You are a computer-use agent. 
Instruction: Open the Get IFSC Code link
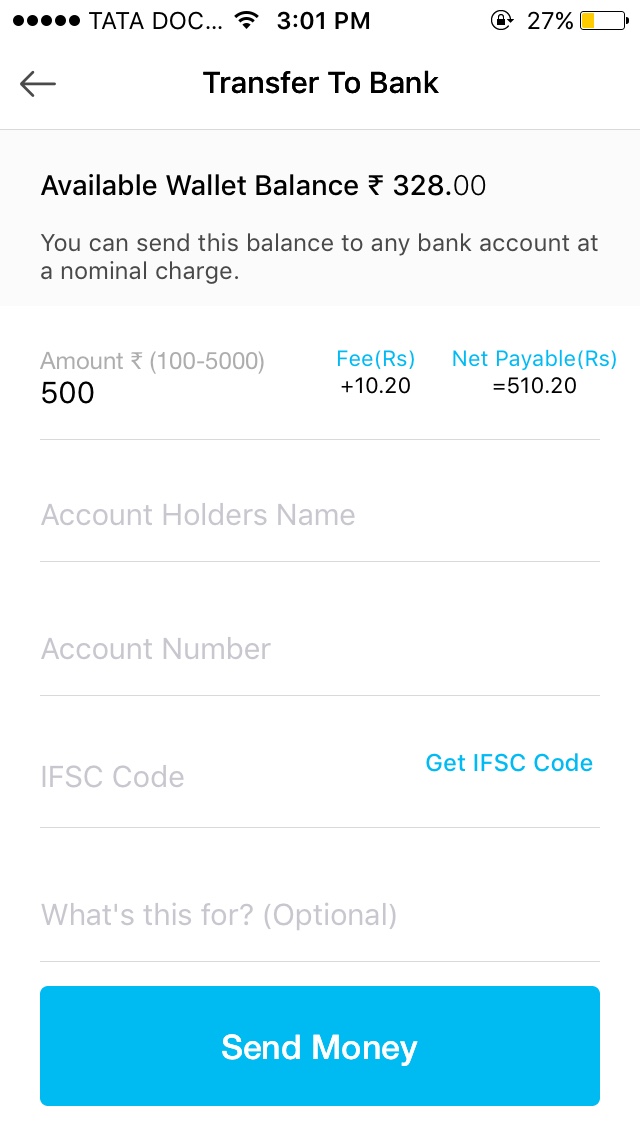(x=509, y=763)
